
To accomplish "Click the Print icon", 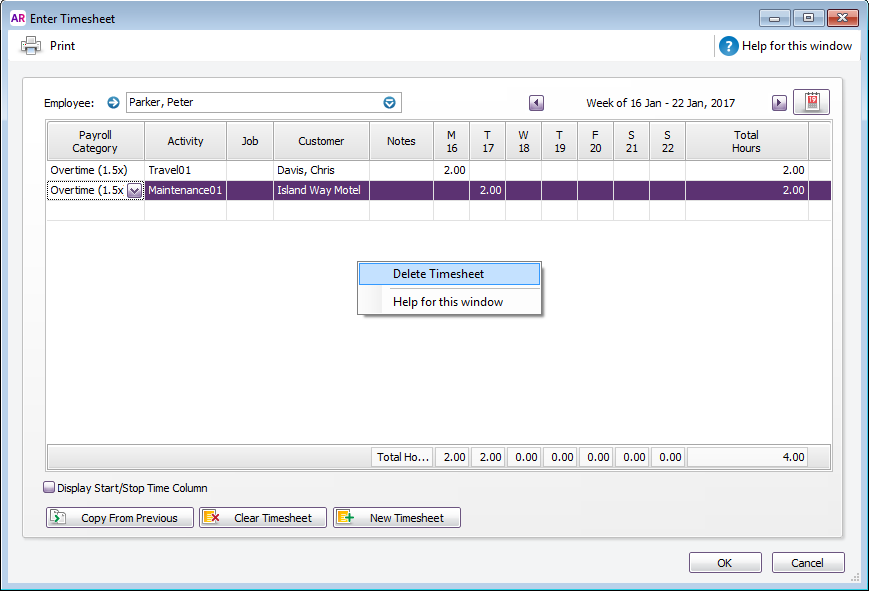I will (x=30, y=45).
